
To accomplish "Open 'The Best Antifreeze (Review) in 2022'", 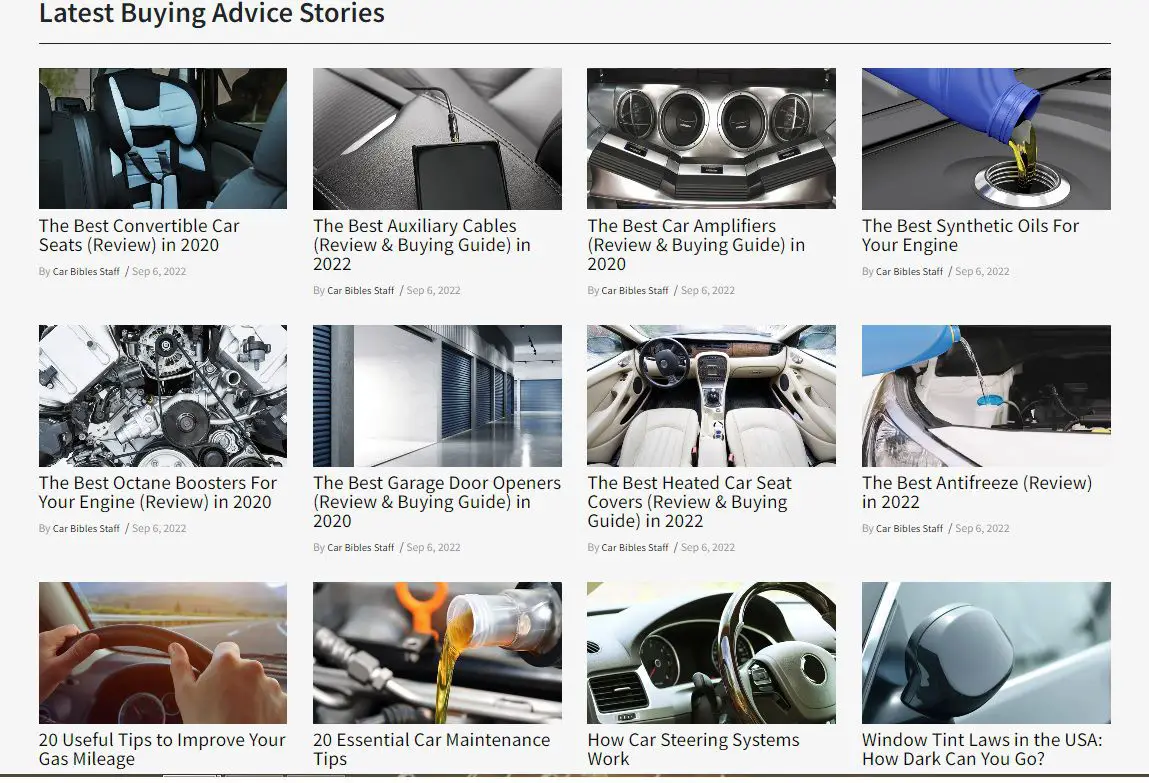I will click(977, 492).
